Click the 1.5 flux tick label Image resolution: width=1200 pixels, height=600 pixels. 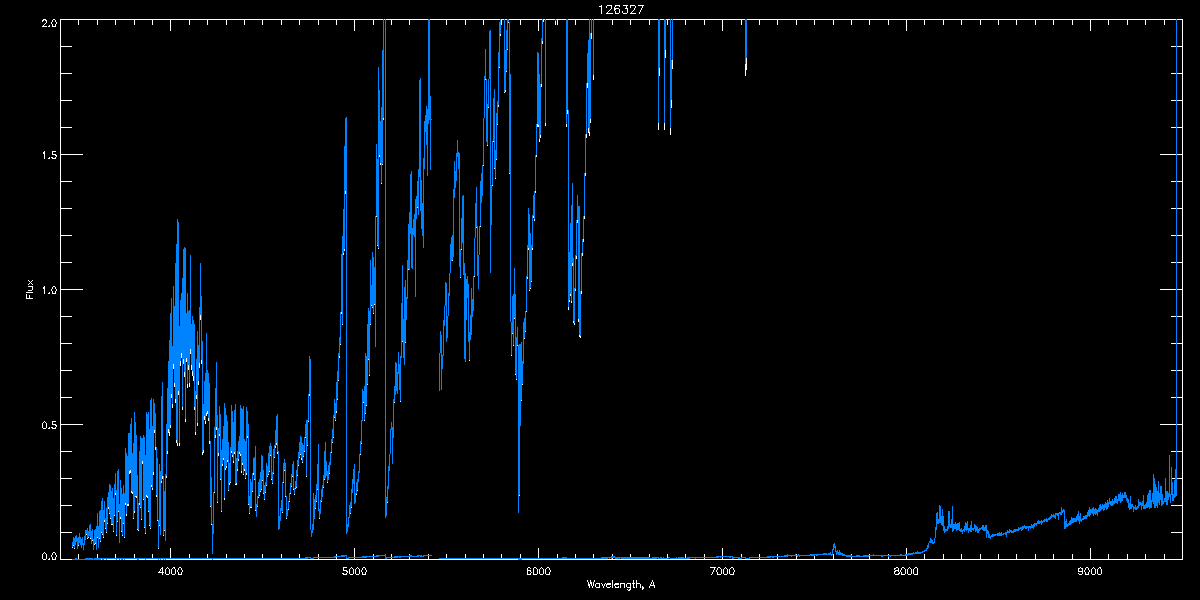click(x=47, y=155)
